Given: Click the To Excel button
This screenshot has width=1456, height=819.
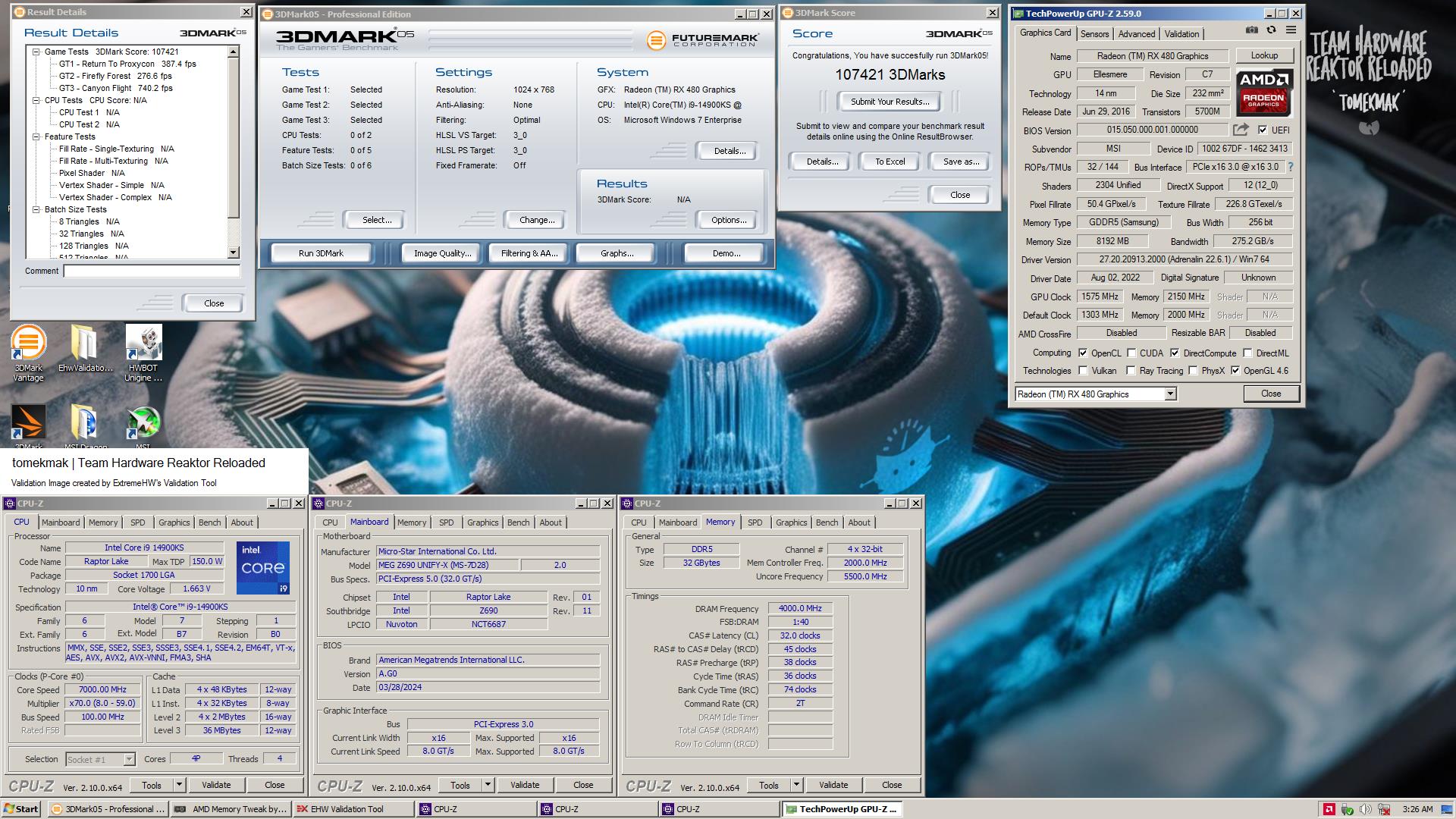Looking at the screenshot, I should pyautogui.click(x=890, y=162).
